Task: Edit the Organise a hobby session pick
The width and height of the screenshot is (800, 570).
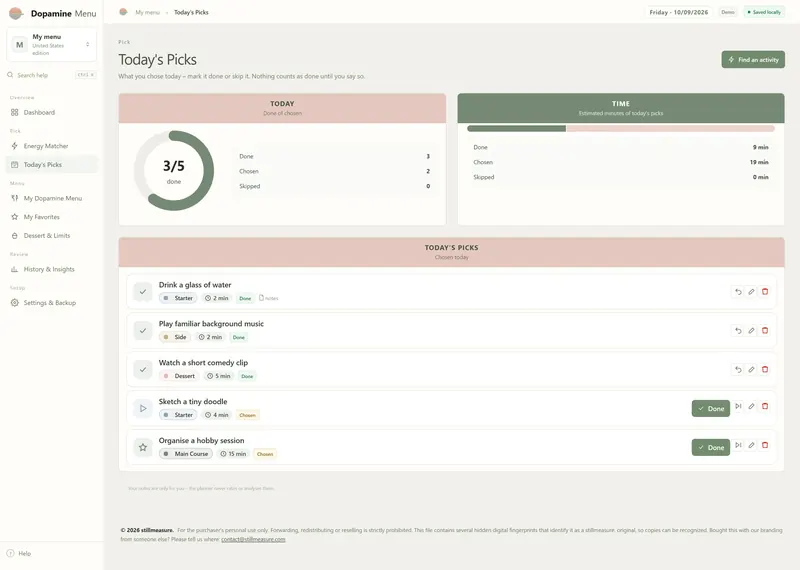Action: click(751, 445)
